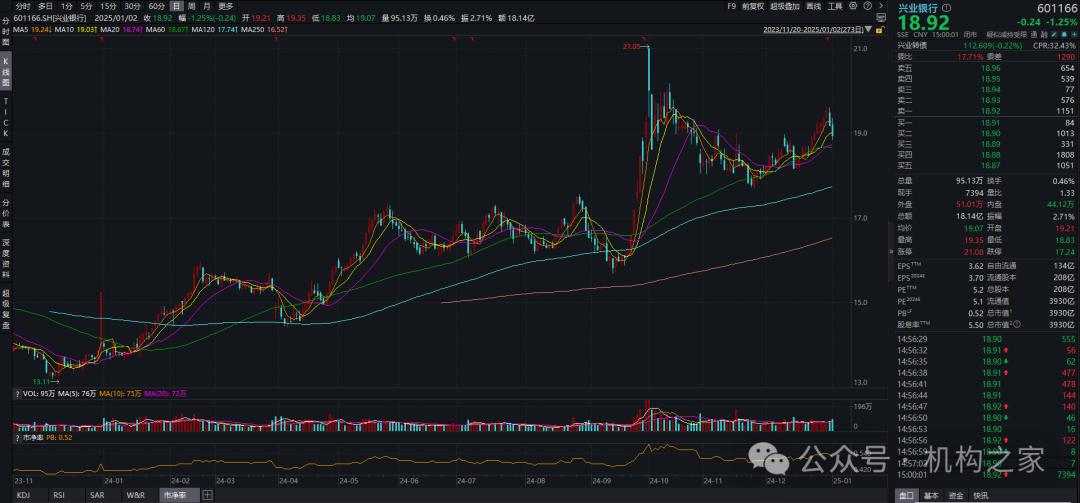
Task: Click the 市净率 indicator help icon
Action: 18,437
